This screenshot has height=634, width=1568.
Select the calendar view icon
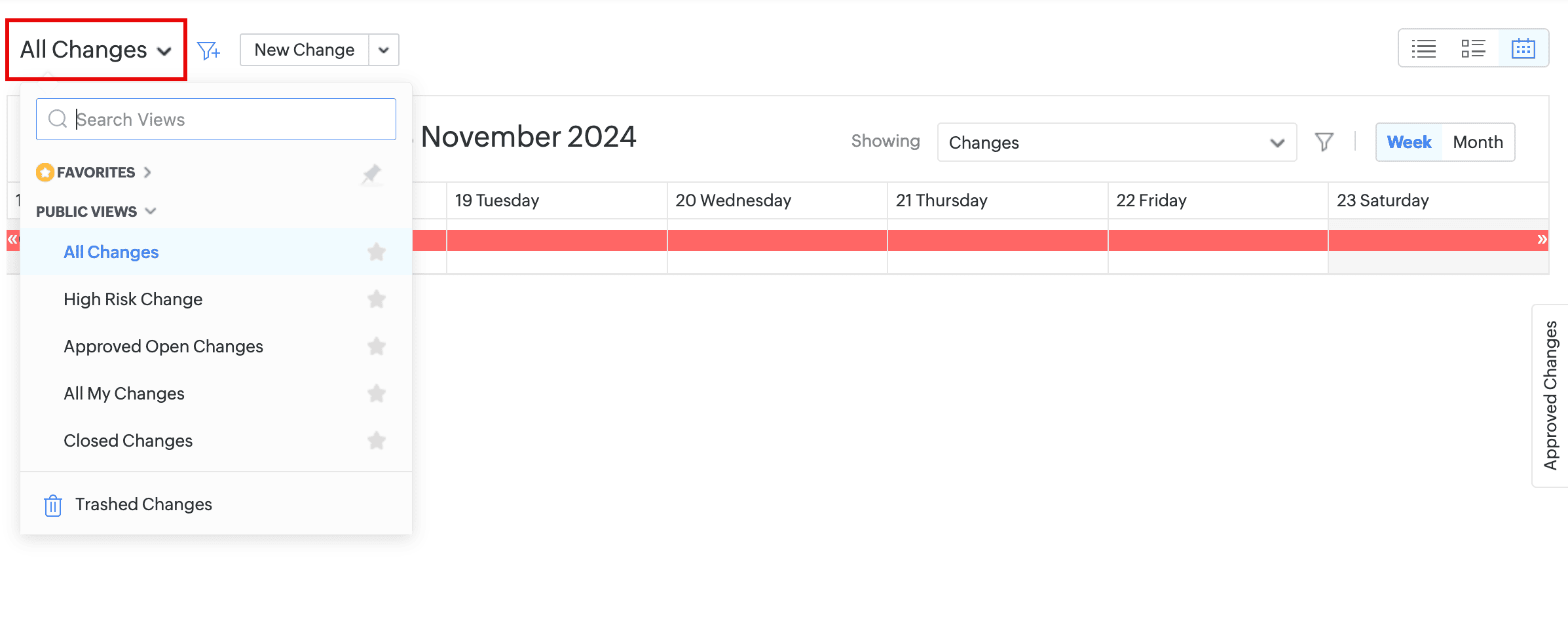click(1523, 48)
